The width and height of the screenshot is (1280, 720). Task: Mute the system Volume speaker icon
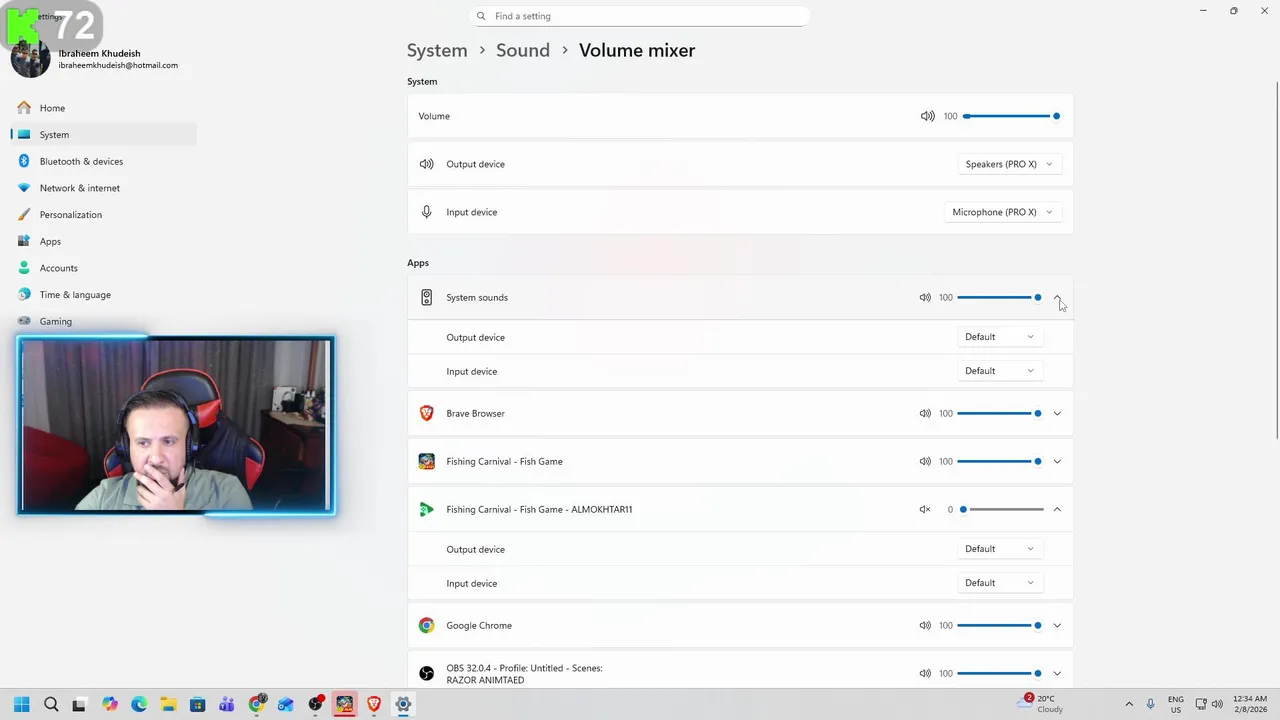[927, 116]
